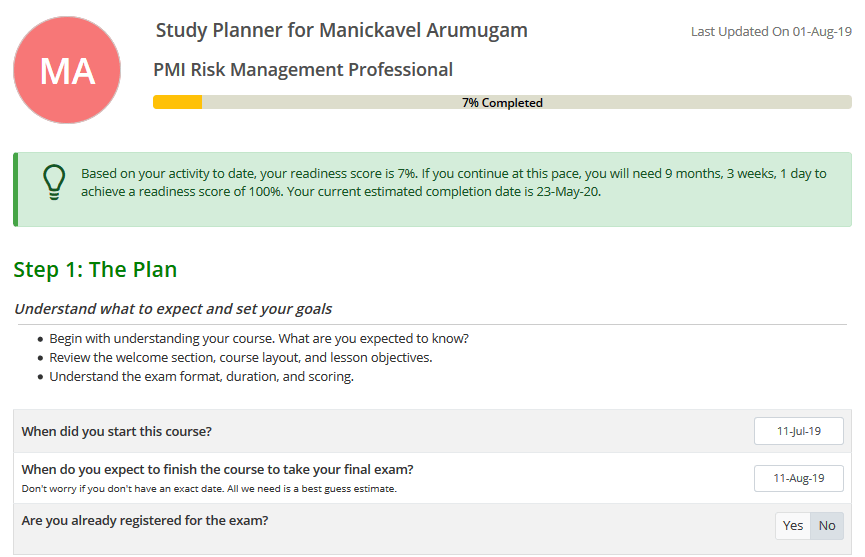The height and width of the screenshot is (557, 865).
Task: Click the lightbulb tip icon
Action: [53, 182]
